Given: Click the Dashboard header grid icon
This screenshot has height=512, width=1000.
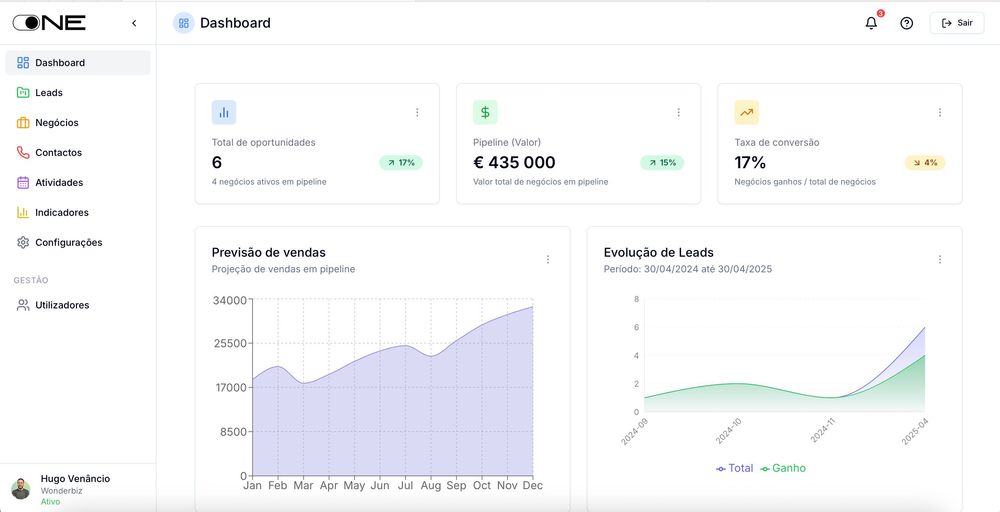Looking at the screenshot, I should [183, 23].
